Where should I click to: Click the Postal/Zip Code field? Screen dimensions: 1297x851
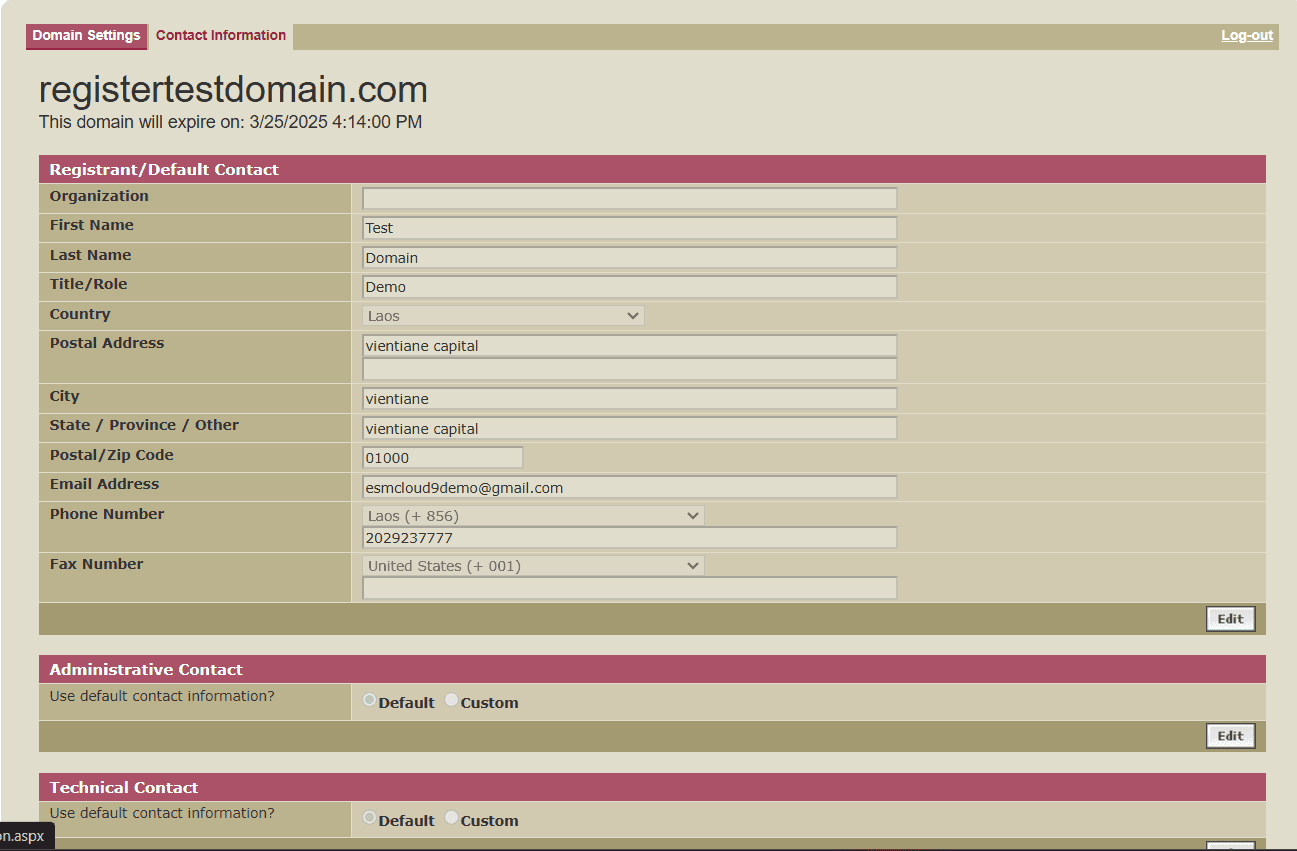[x=442, y=458]
